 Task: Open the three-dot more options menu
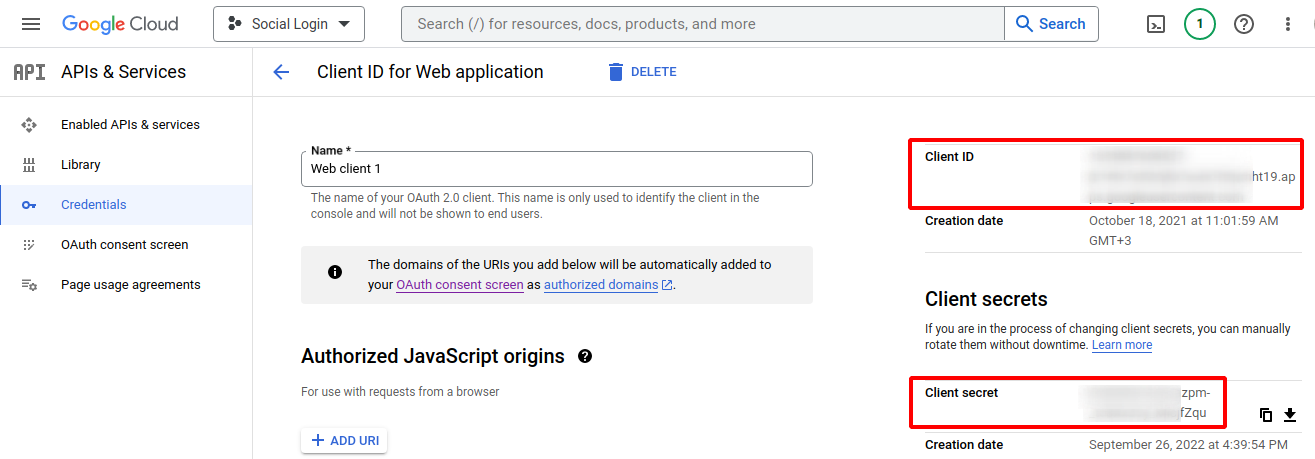click(x=1288, y=24)
